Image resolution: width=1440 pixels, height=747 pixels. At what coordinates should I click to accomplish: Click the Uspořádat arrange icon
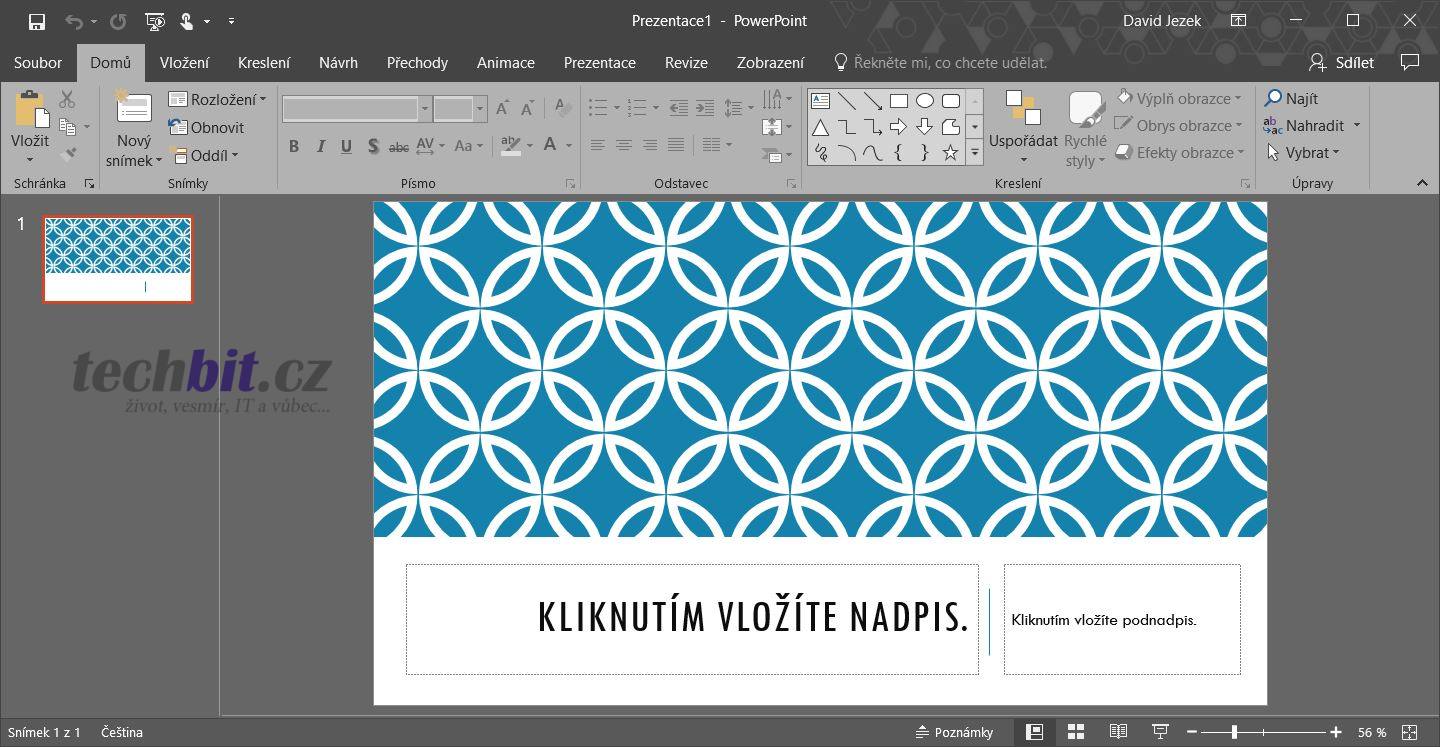click(x=1022, y=108)
